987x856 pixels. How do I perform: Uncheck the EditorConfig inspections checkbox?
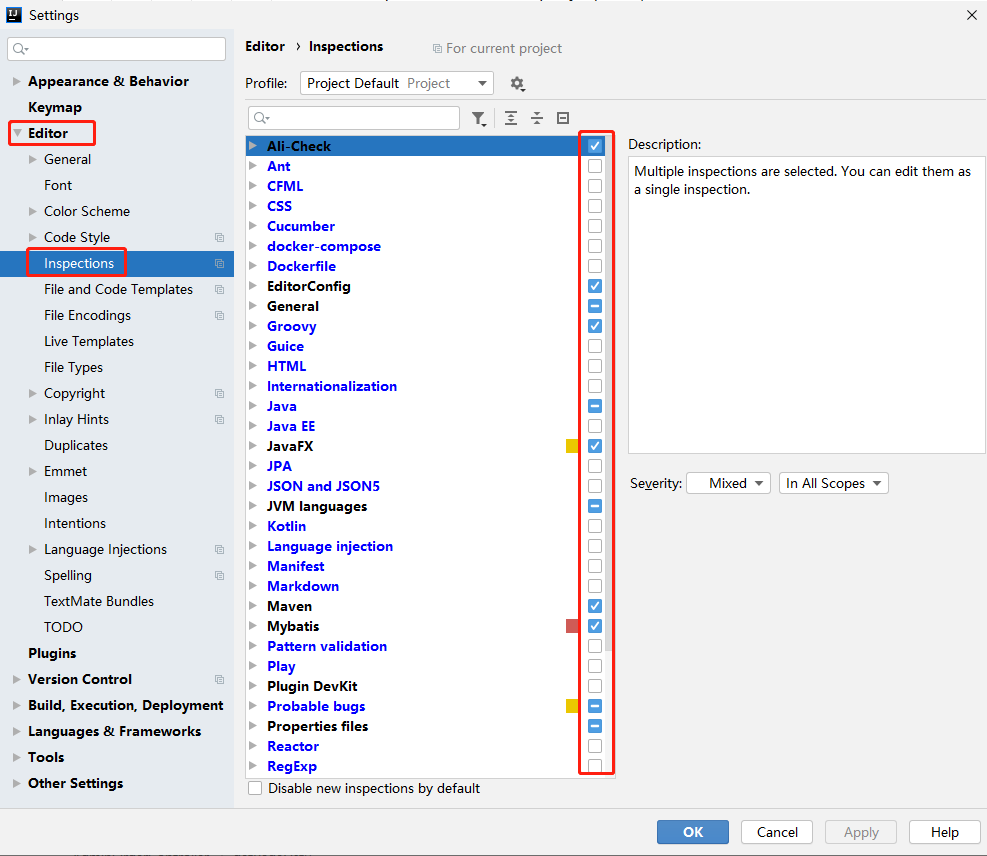tap(595, 286)
